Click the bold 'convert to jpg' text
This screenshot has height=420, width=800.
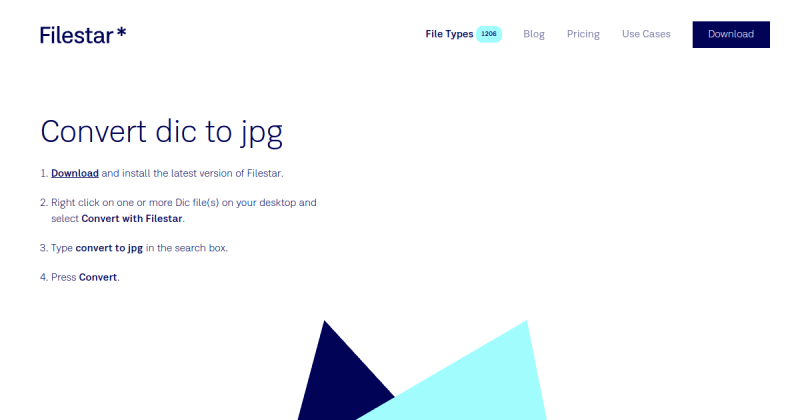[x=109, y=248]
